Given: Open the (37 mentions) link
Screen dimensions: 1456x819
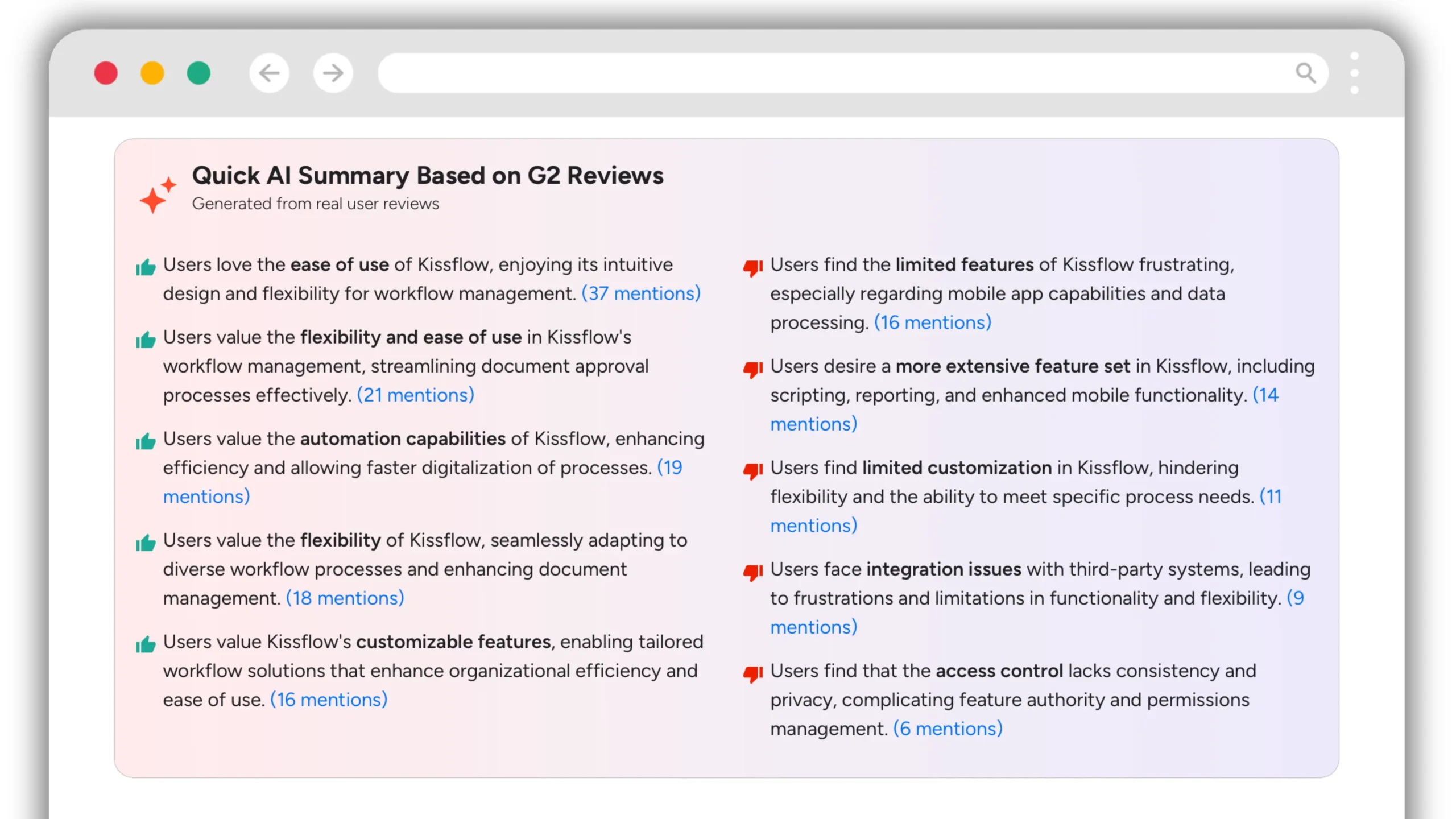Looking at the screenshot, I should click(x=641, y=293).
